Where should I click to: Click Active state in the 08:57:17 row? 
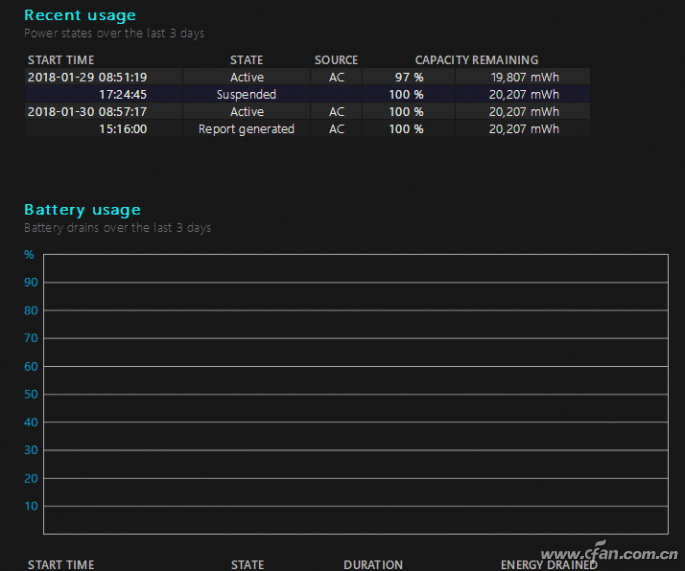[x=247, y=112]
